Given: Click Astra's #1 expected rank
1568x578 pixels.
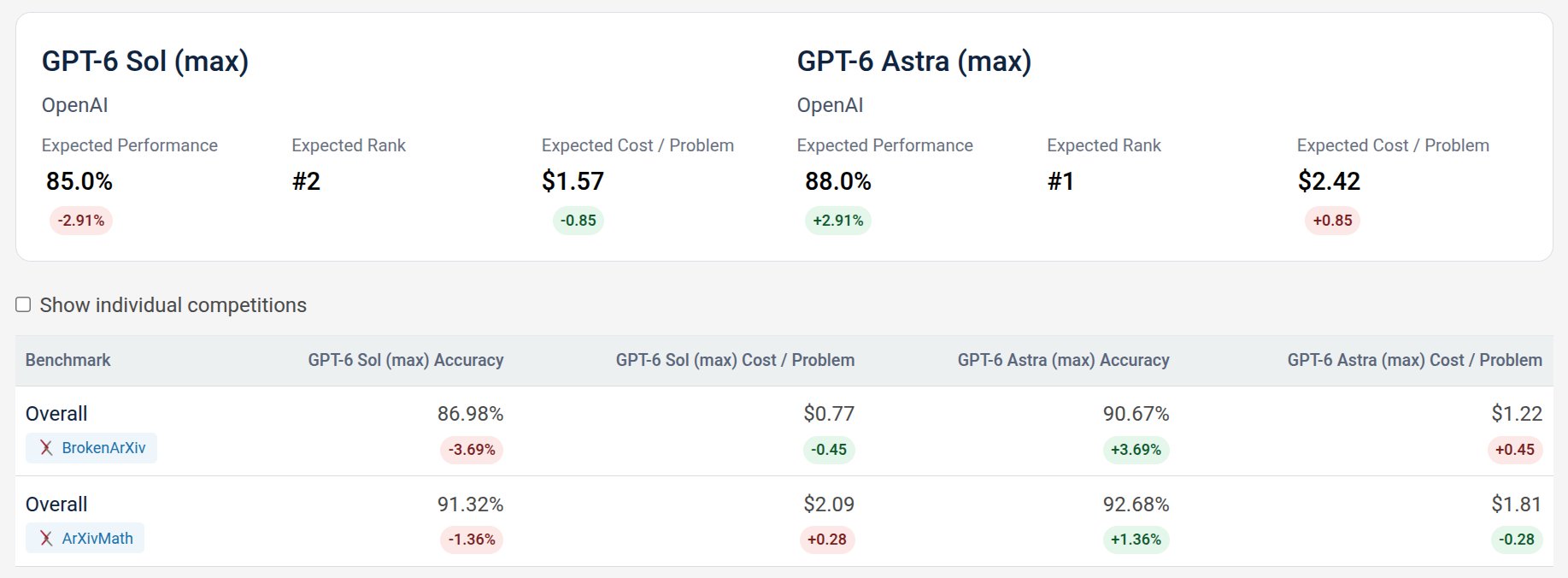Looking at the screenshot, I should pyautogui.click(x=1060, y=181).
